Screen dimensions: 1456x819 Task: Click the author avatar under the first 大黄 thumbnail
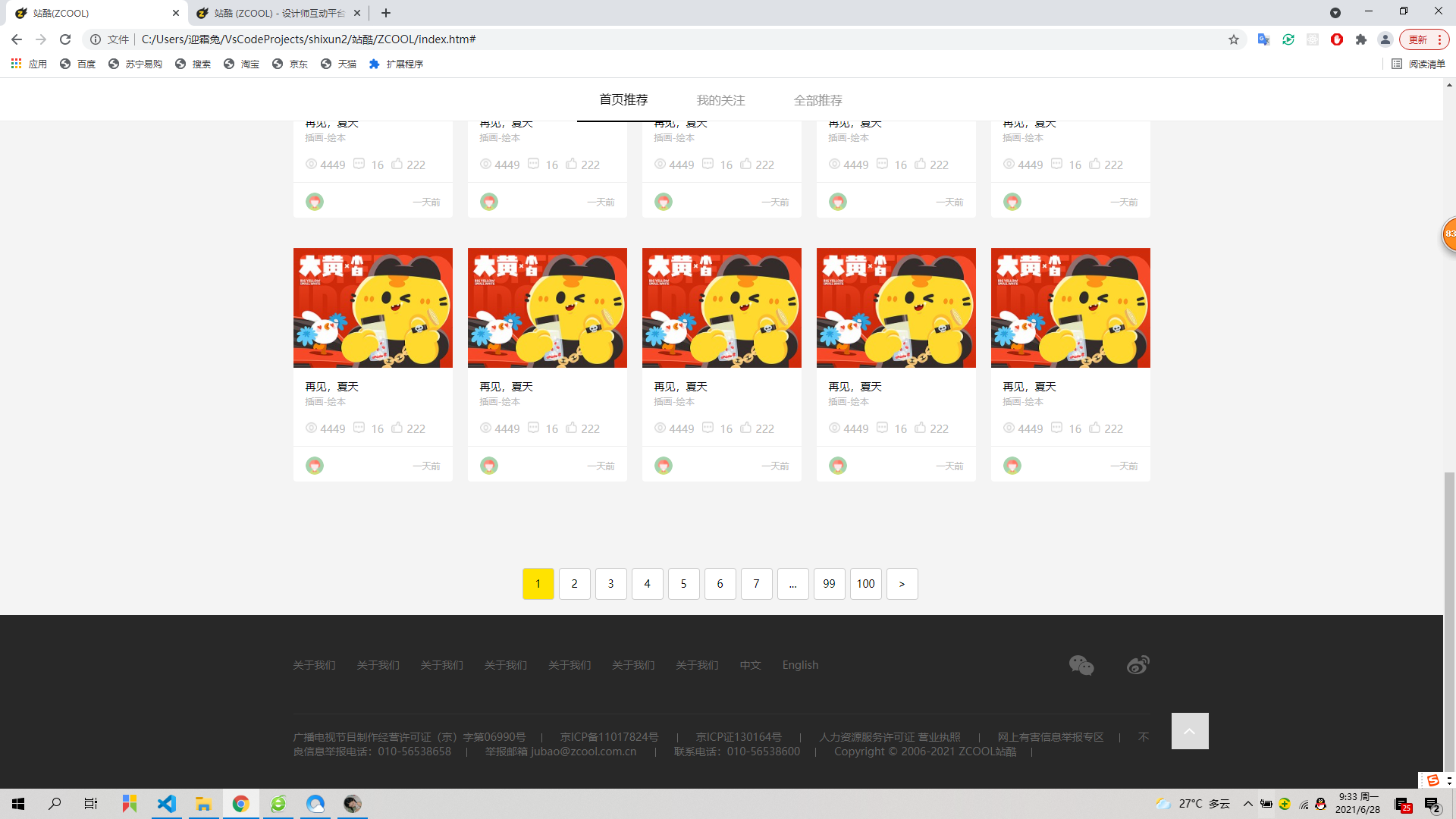[x=315, y=466]
